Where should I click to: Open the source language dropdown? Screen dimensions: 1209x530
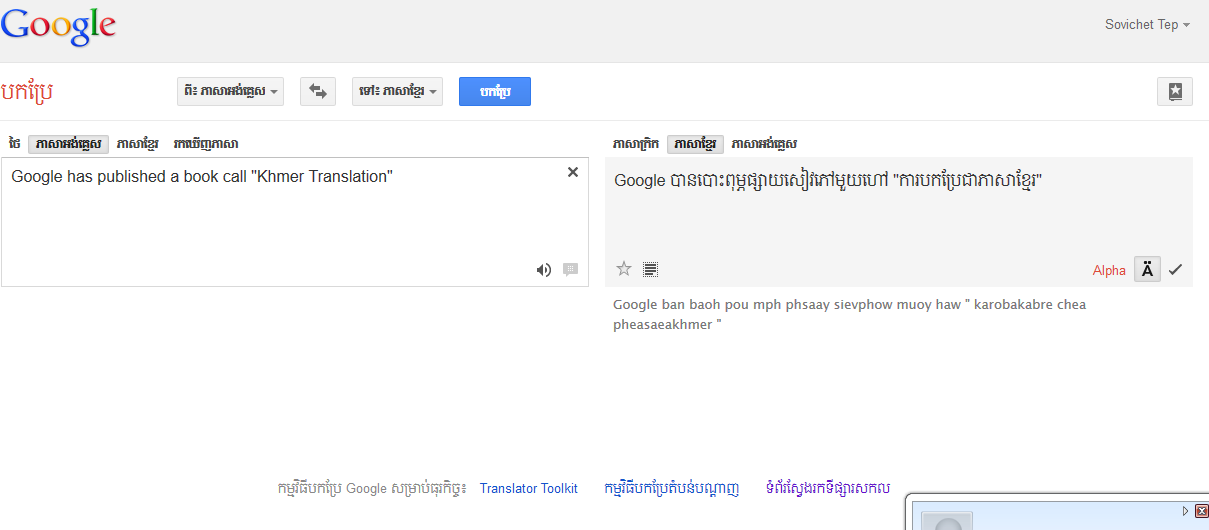[x=231, y=91]
